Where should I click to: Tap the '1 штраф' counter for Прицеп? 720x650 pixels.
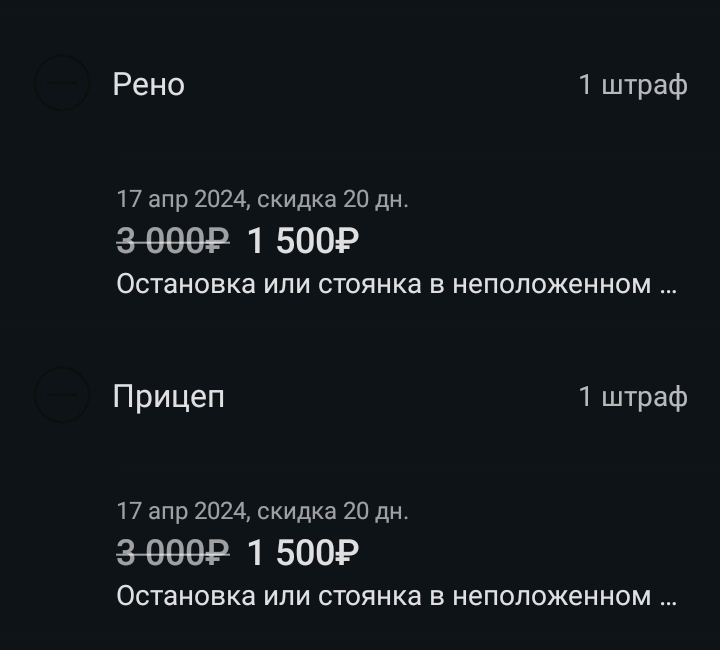pos(633,397)
